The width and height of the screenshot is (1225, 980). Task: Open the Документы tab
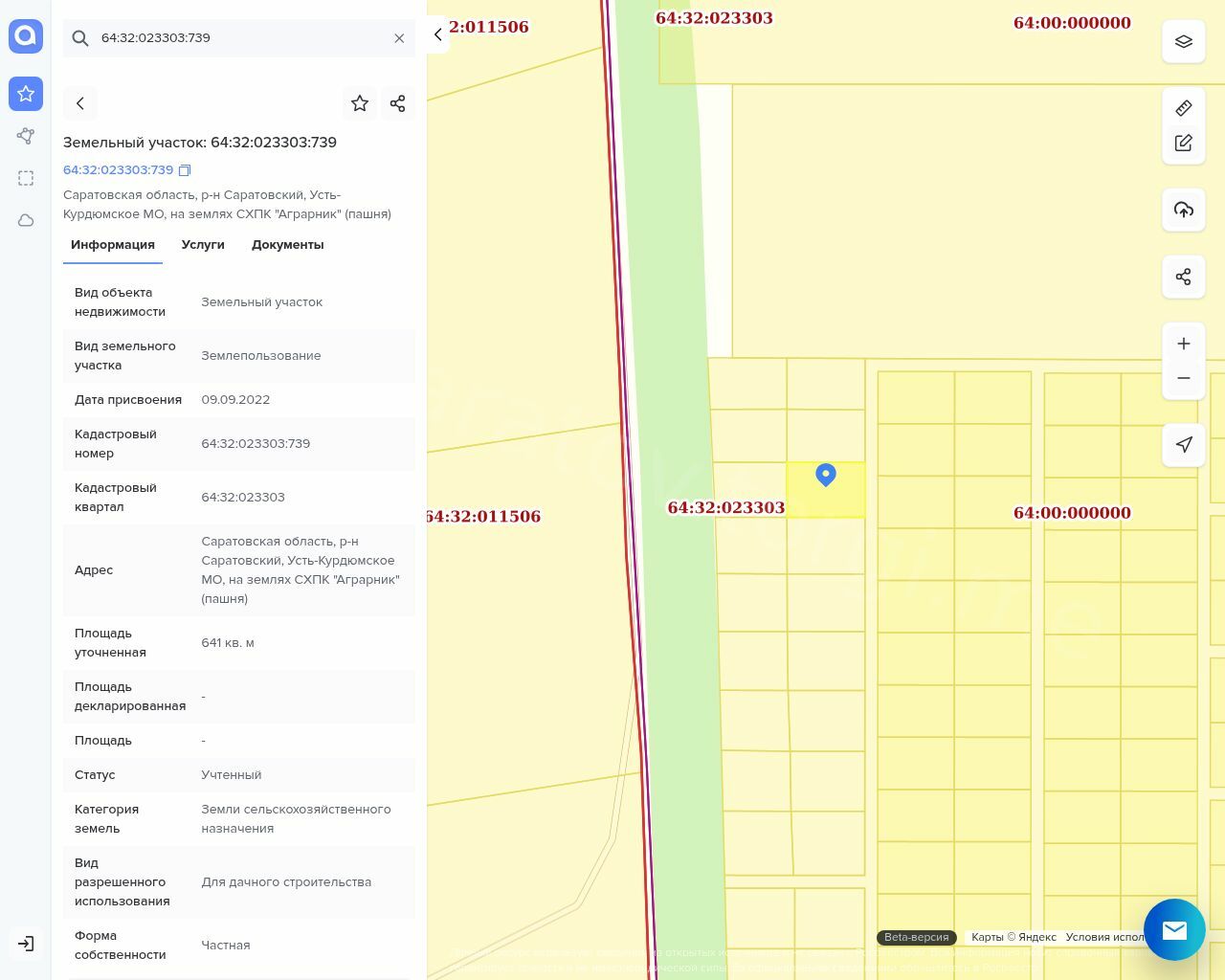(x=287, y=245)
